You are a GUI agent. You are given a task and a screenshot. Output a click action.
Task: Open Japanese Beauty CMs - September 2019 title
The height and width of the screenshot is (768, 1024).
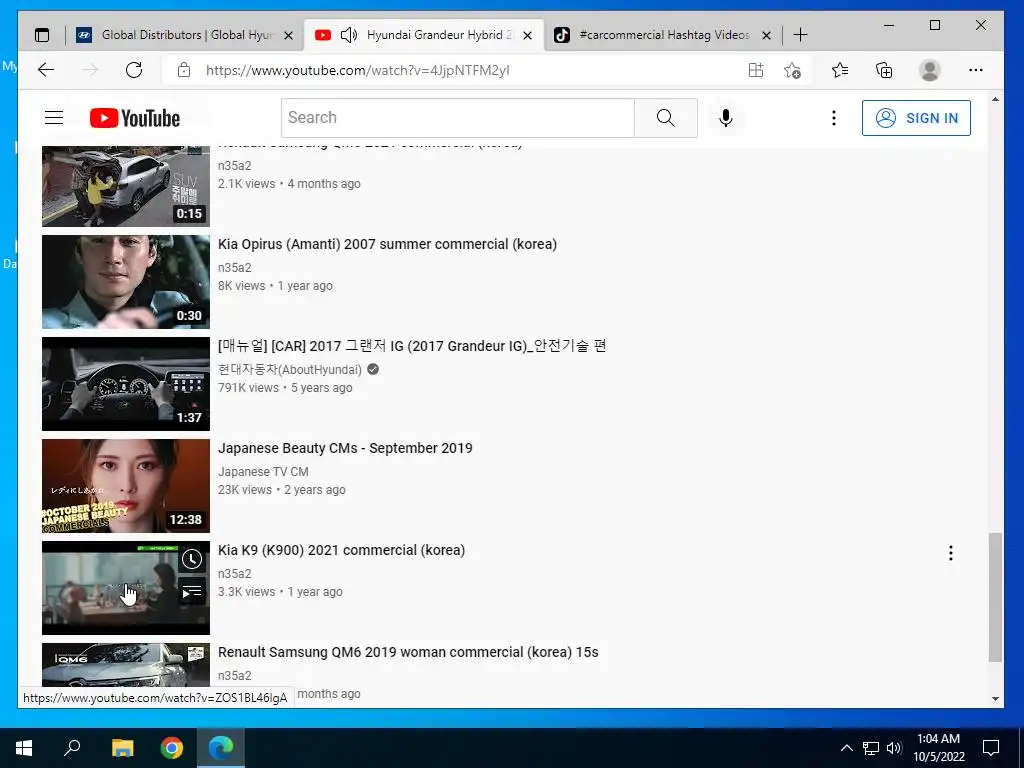345,448
